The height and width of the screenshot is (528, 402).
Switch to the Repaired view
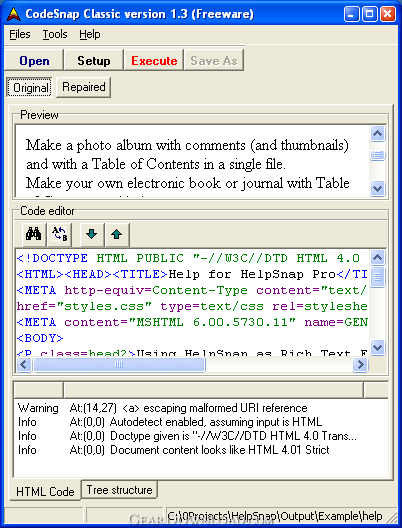click(83, 87)
